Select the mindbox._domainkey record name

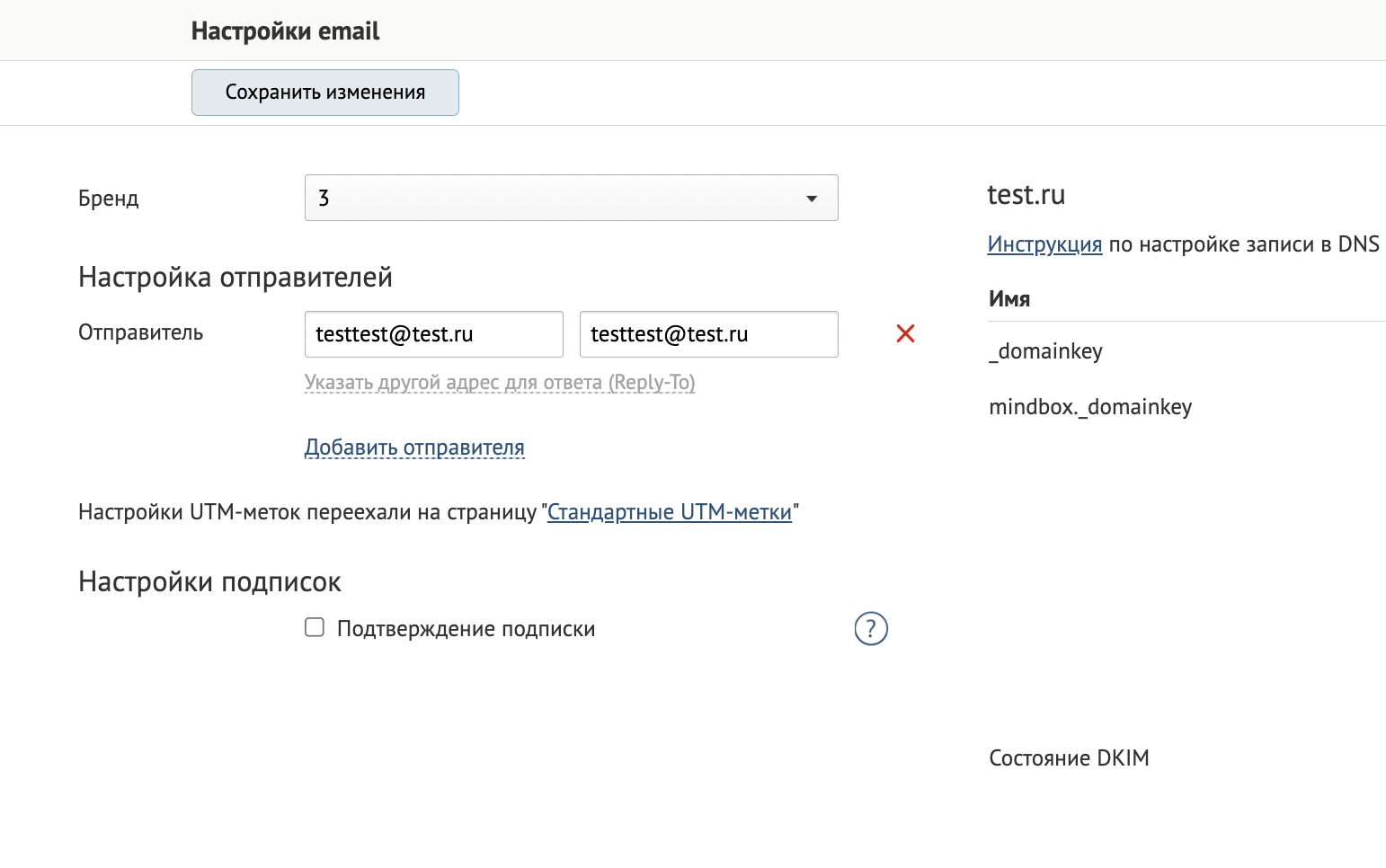pyautogui.click(x=1090, y=407)
